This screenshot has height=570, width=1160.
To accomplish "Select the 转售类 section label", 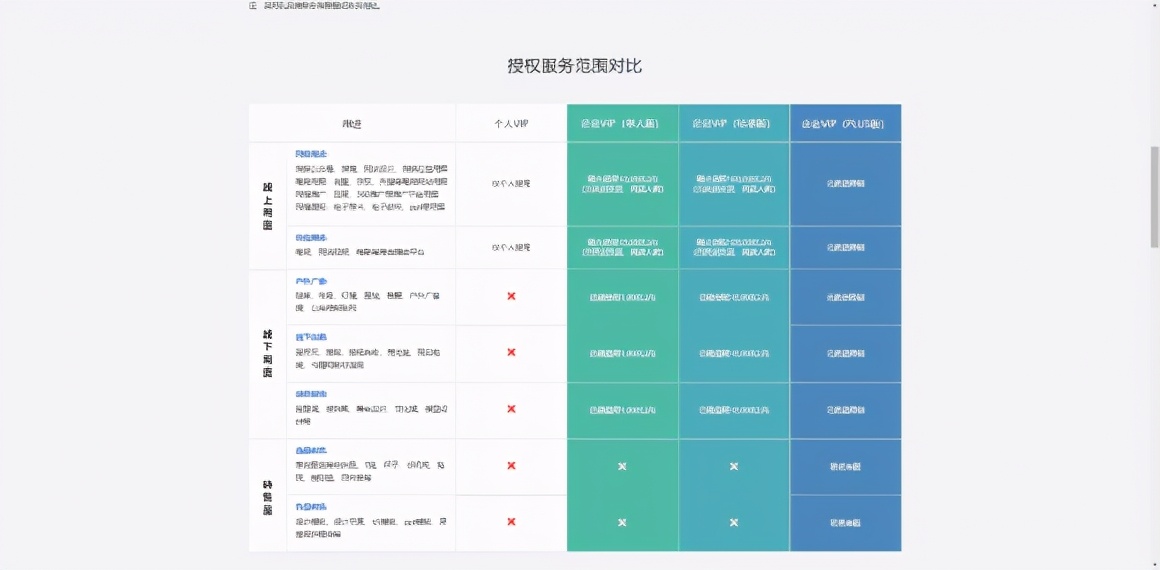I will (x=267, y=497).
